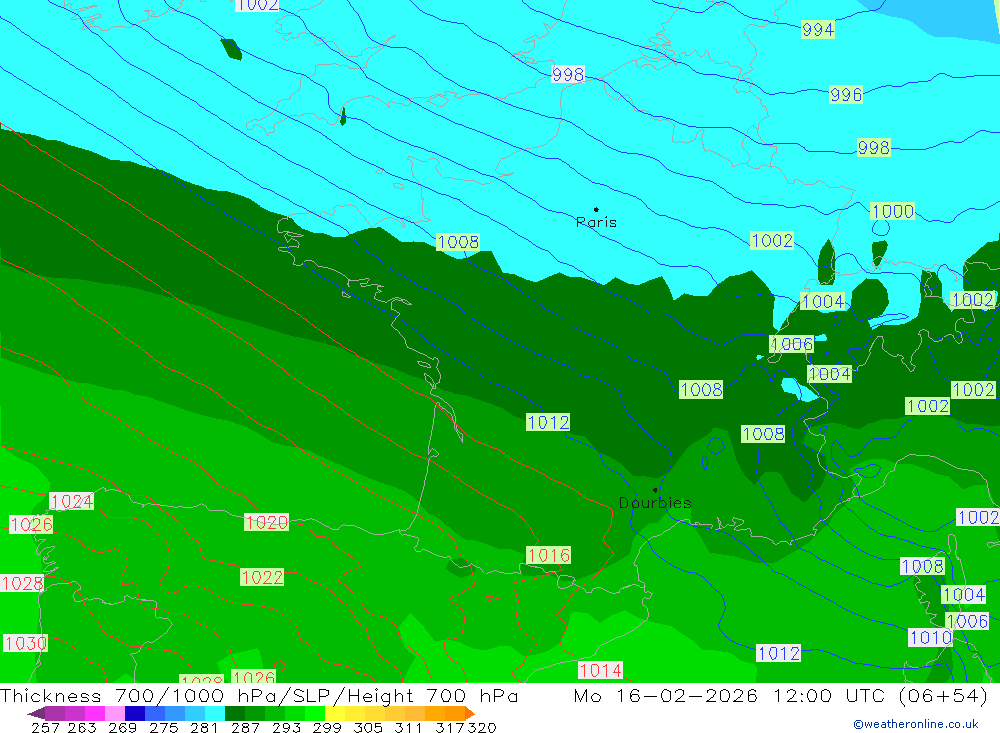This screenshot has width=1000, height=733.
Task: Click the red 1014 pressure label
Action: coord(600,670)
